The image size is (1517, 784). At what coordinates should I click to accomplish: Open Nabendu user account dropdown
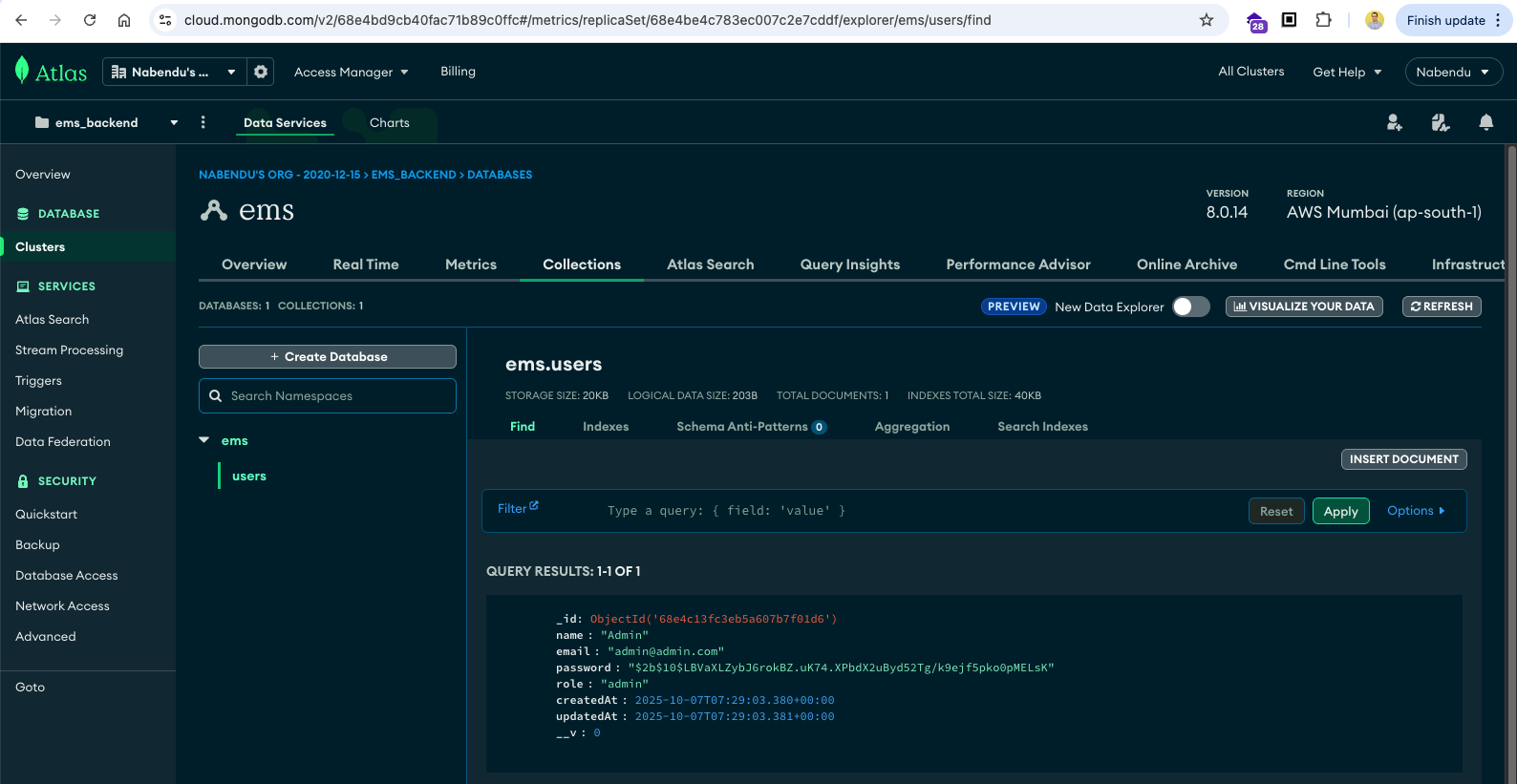[x=1453, y=72]
